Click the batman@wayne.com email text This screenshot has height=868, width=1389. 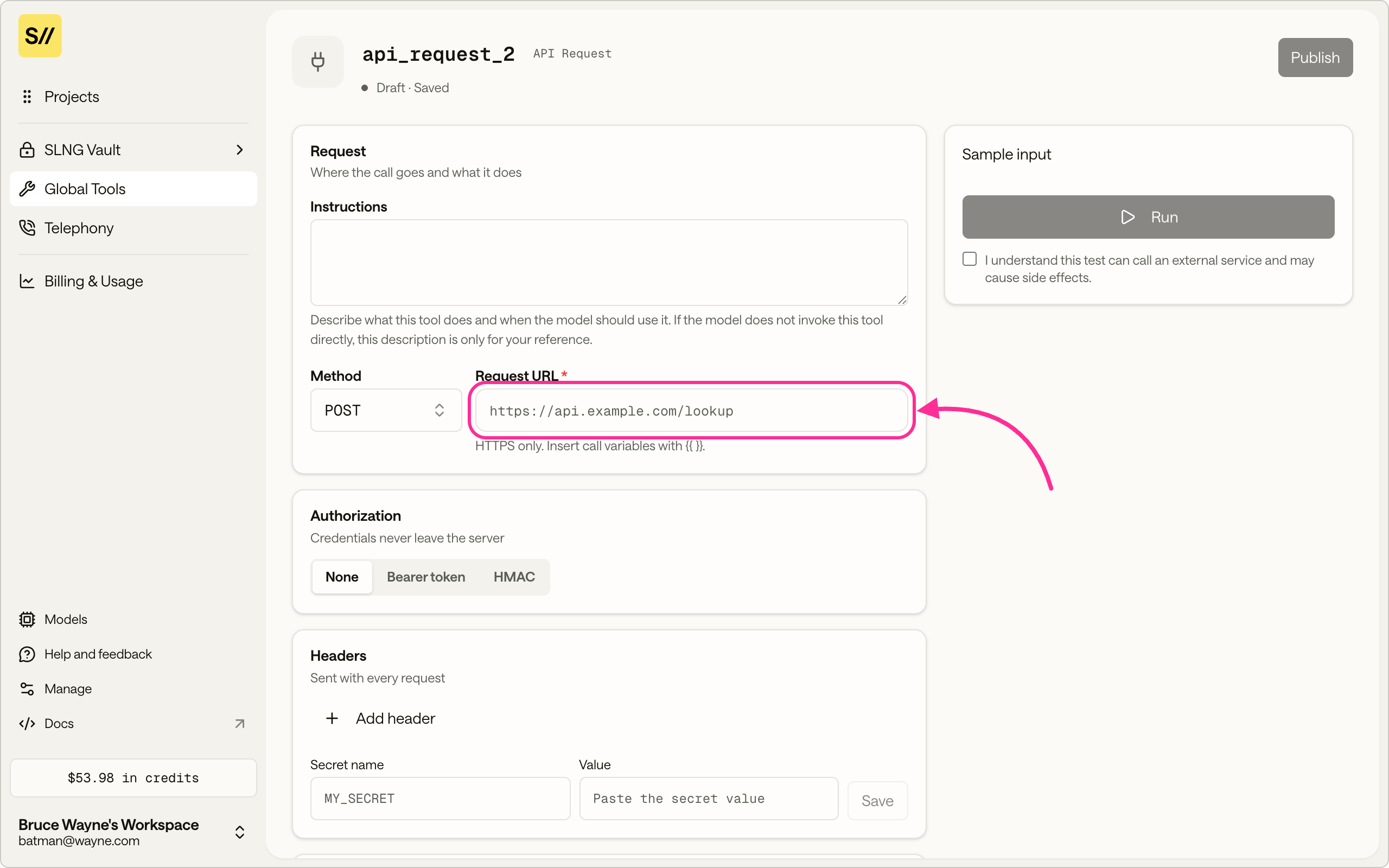coord(79,841)
